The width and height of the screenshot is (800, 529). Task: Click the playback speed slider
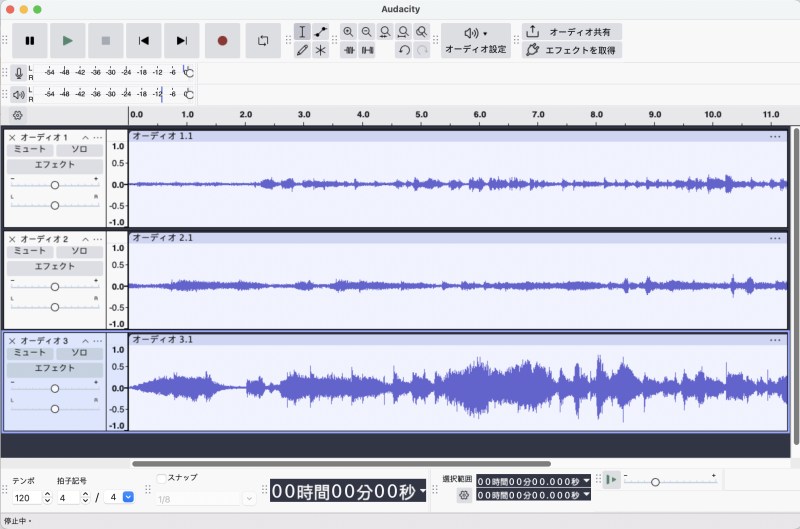669,482
